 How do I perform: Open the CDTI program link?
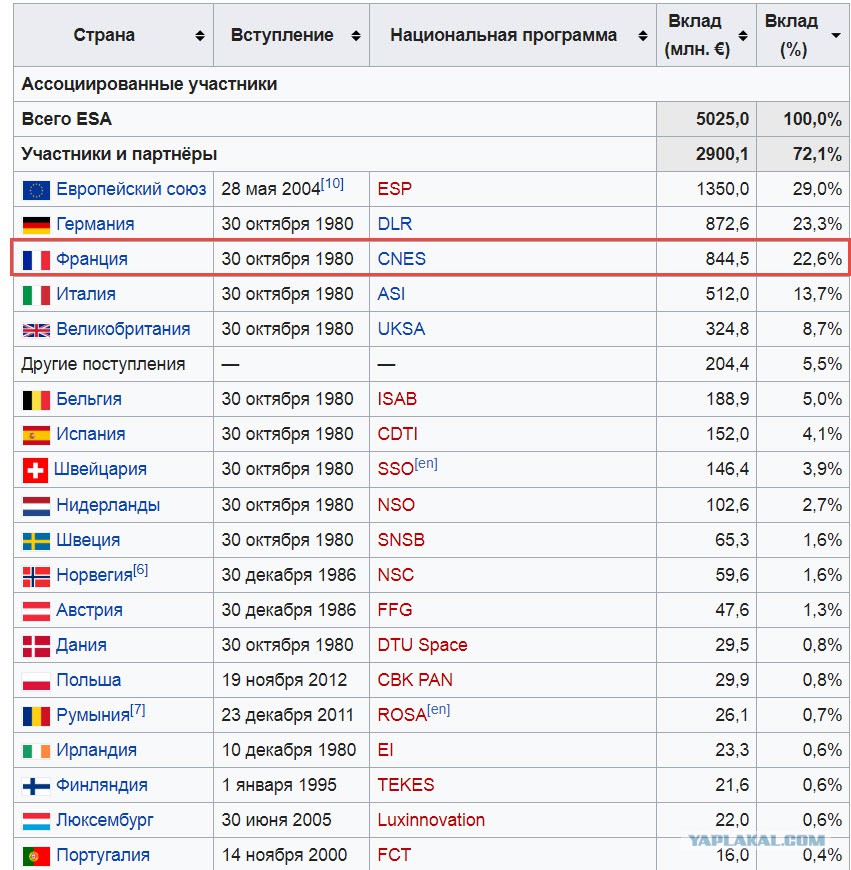pyautogui.click(x=398, y=434)
